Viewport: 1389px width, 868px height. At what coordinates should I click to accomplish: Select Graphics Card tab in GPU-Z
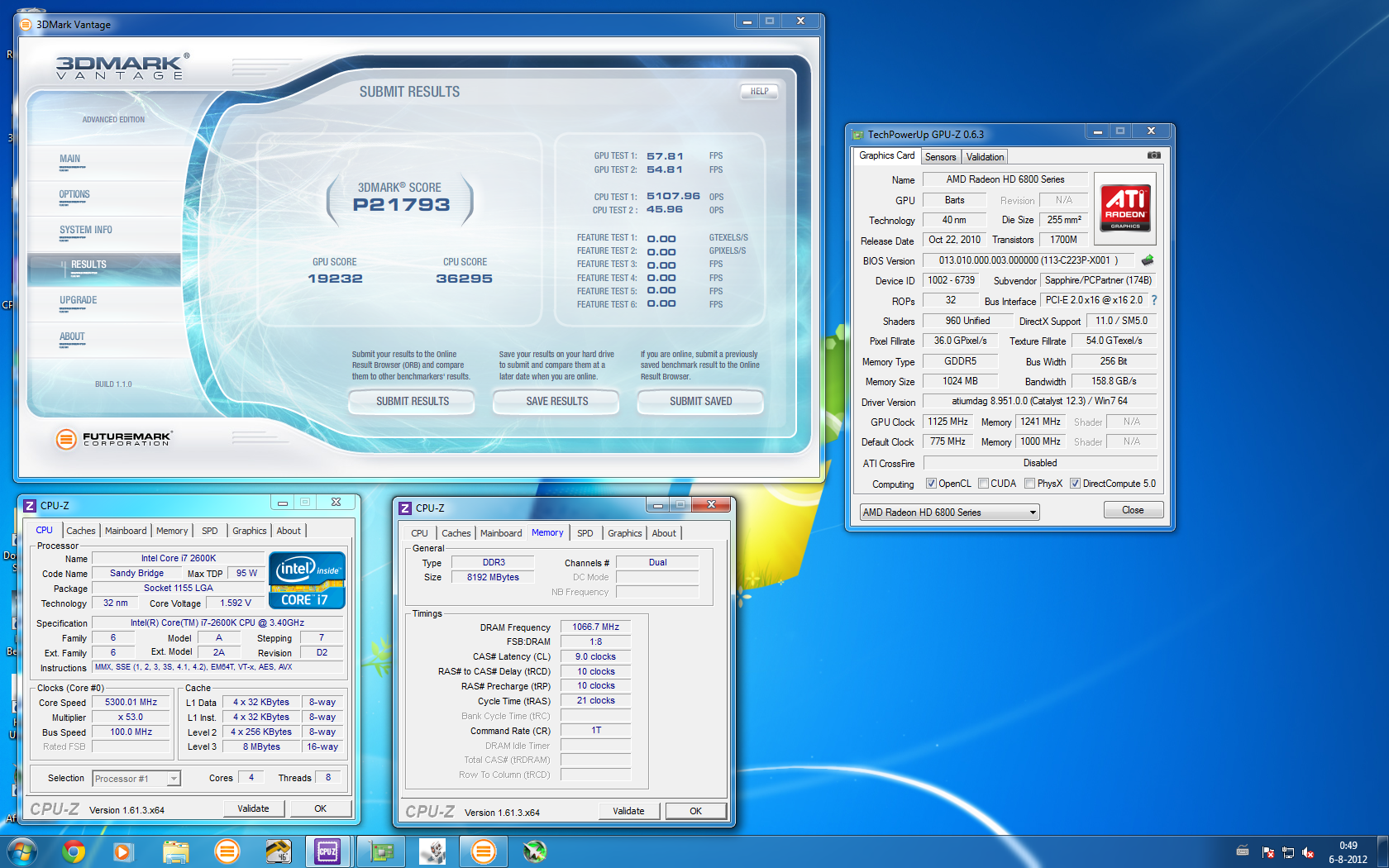tap(886, 155)
